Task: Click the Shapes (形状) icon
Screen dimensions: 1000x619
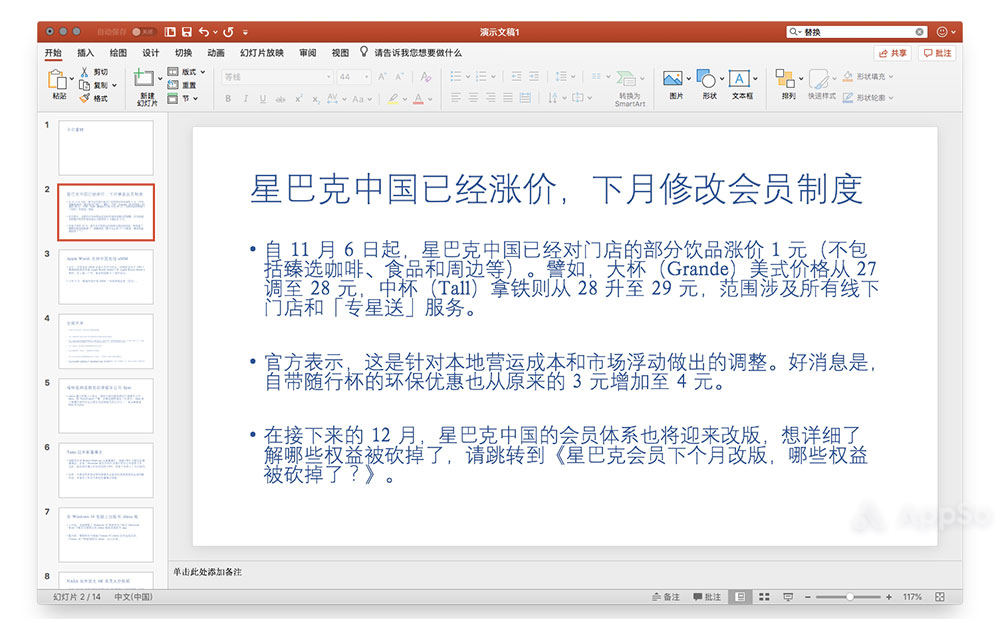Action: point(706,78)
